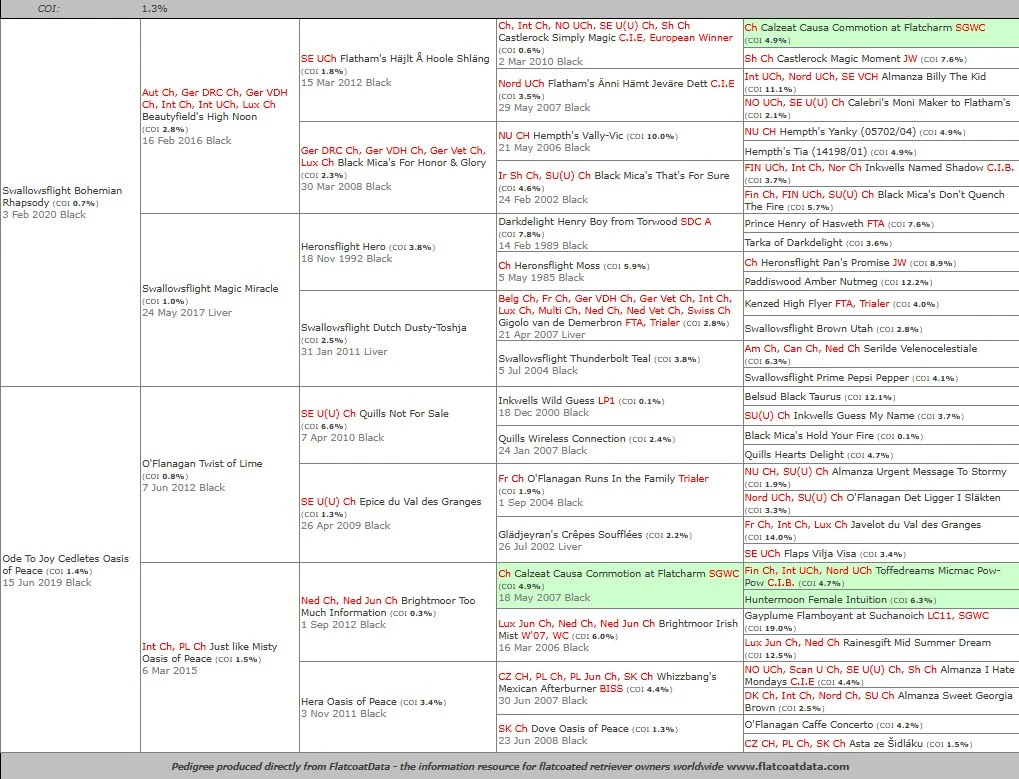Select "Serilde Velenocelestiale" entry
This screenshot has height=779, width=1019.
click(x=920, y=349)
